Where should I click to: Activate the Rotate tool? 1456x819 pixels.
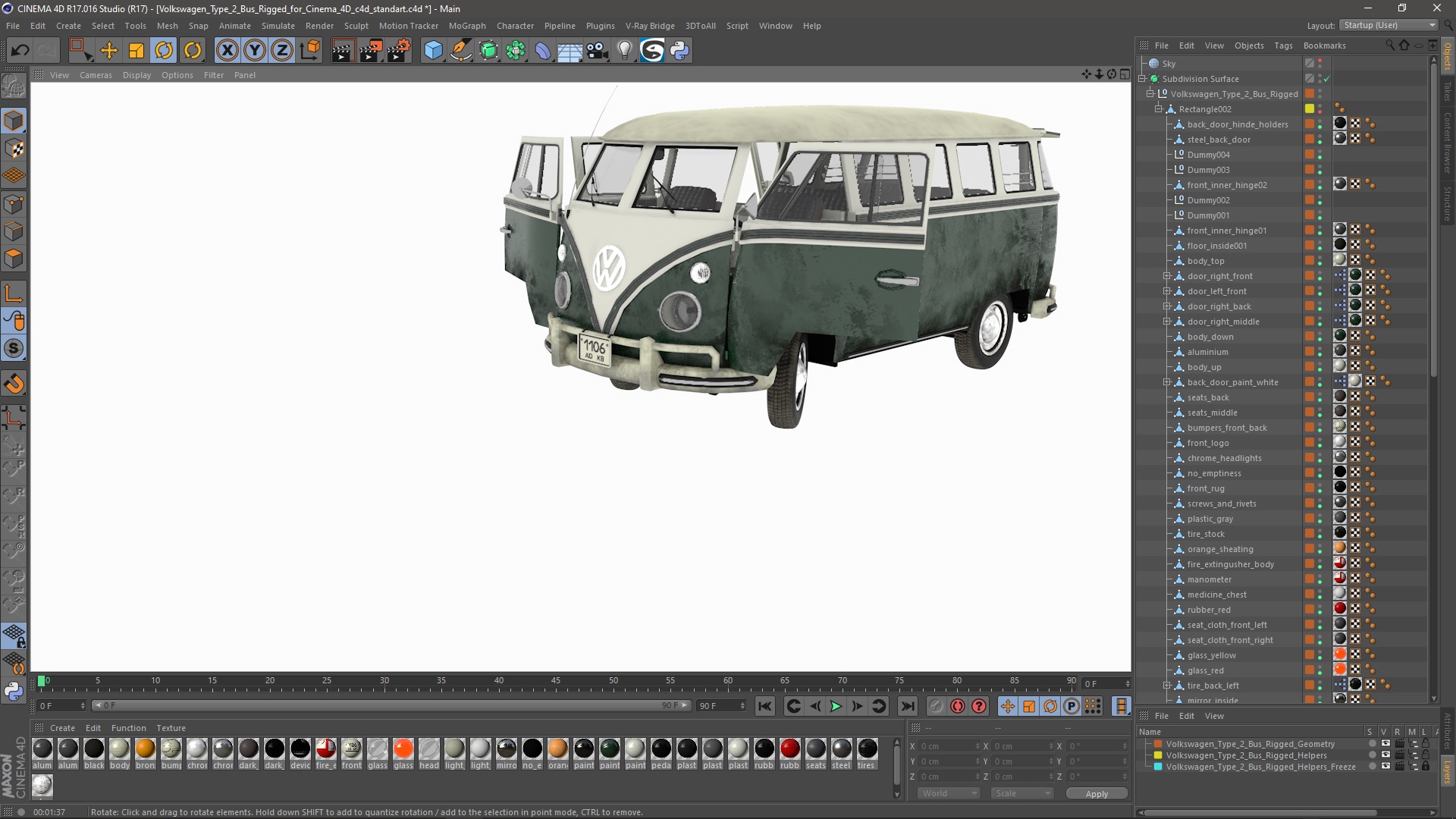coord(164,50)
